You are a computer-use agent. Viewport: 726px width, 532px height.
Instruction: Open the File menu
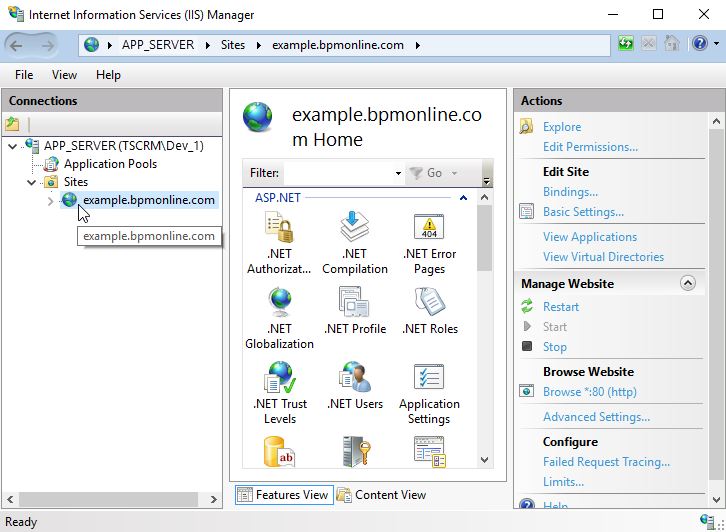pyautogui.click(x=24, y=75)
